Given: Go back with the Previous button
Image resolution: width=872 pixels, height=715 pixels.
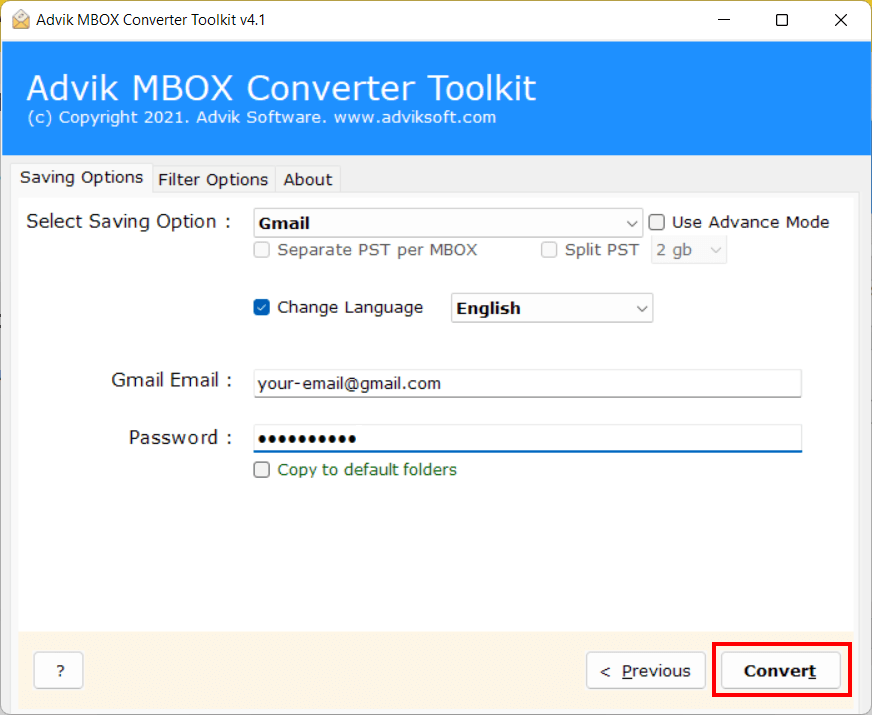Looking at the screenshot, I should [645, 670].
